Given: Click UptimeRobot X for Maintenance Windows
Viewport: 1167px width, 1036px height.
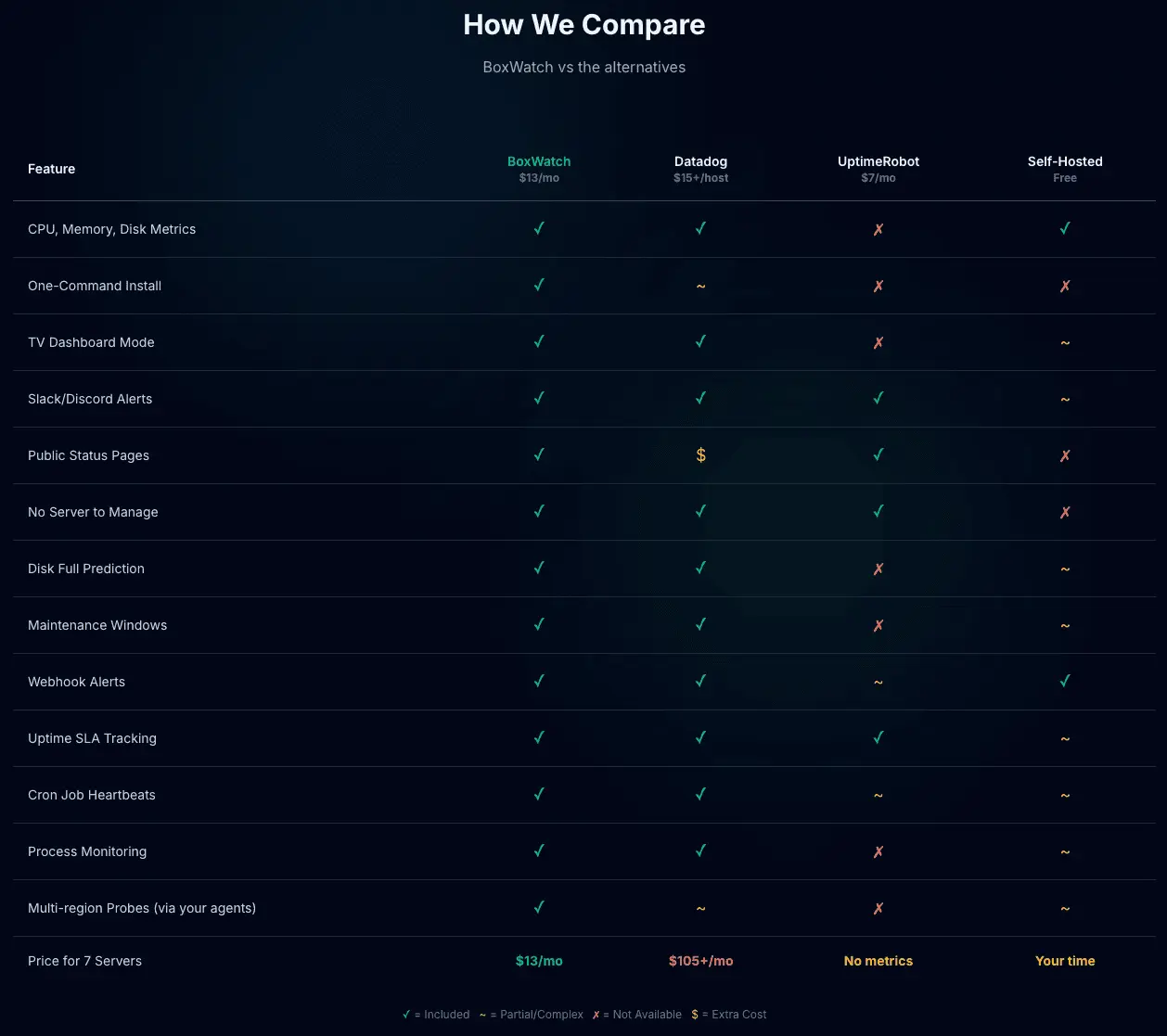Looking at the screenshot, I should 878,625.
